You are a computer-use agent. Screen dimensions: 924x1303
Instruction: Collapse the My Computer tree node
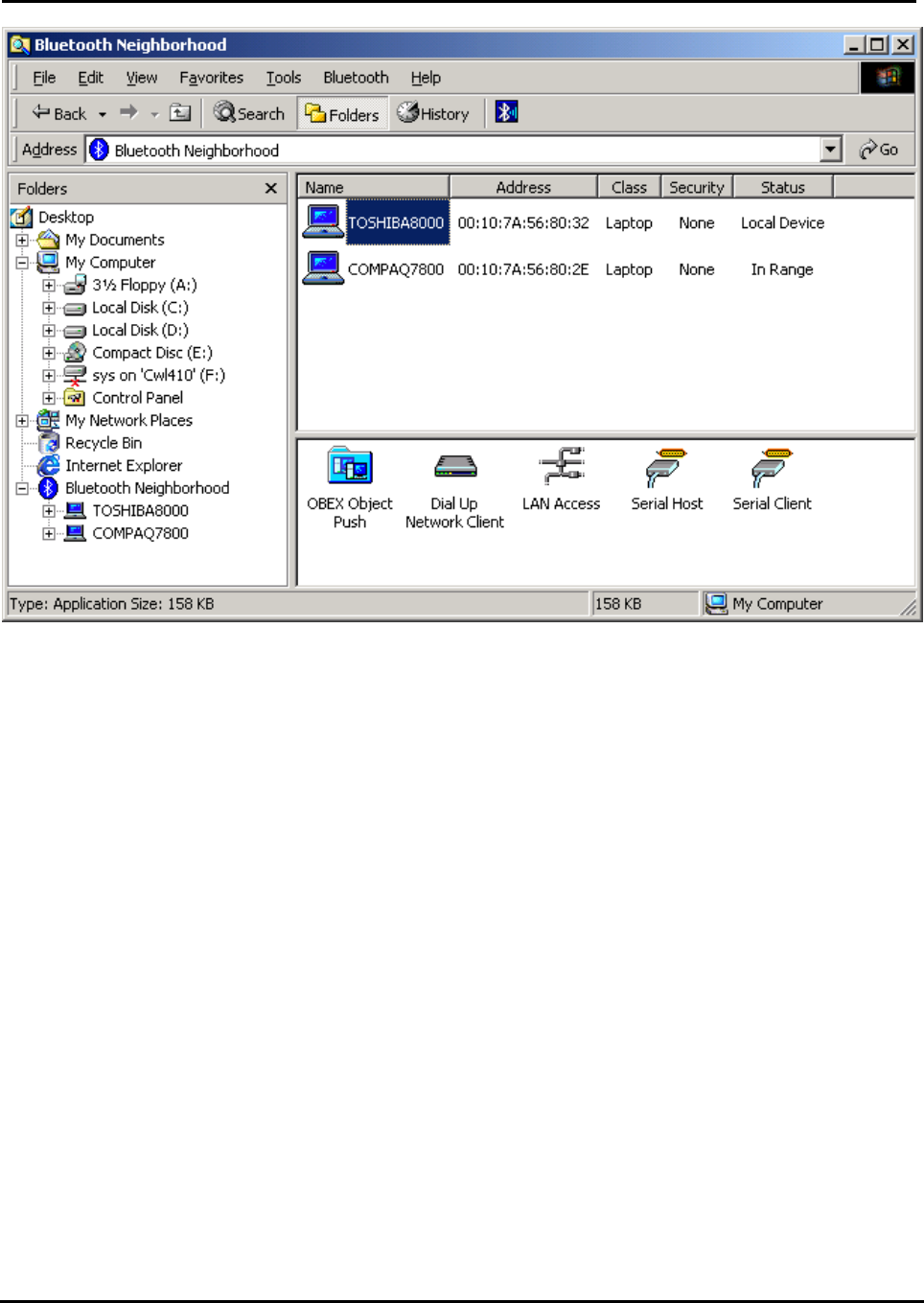click(22, 262)
